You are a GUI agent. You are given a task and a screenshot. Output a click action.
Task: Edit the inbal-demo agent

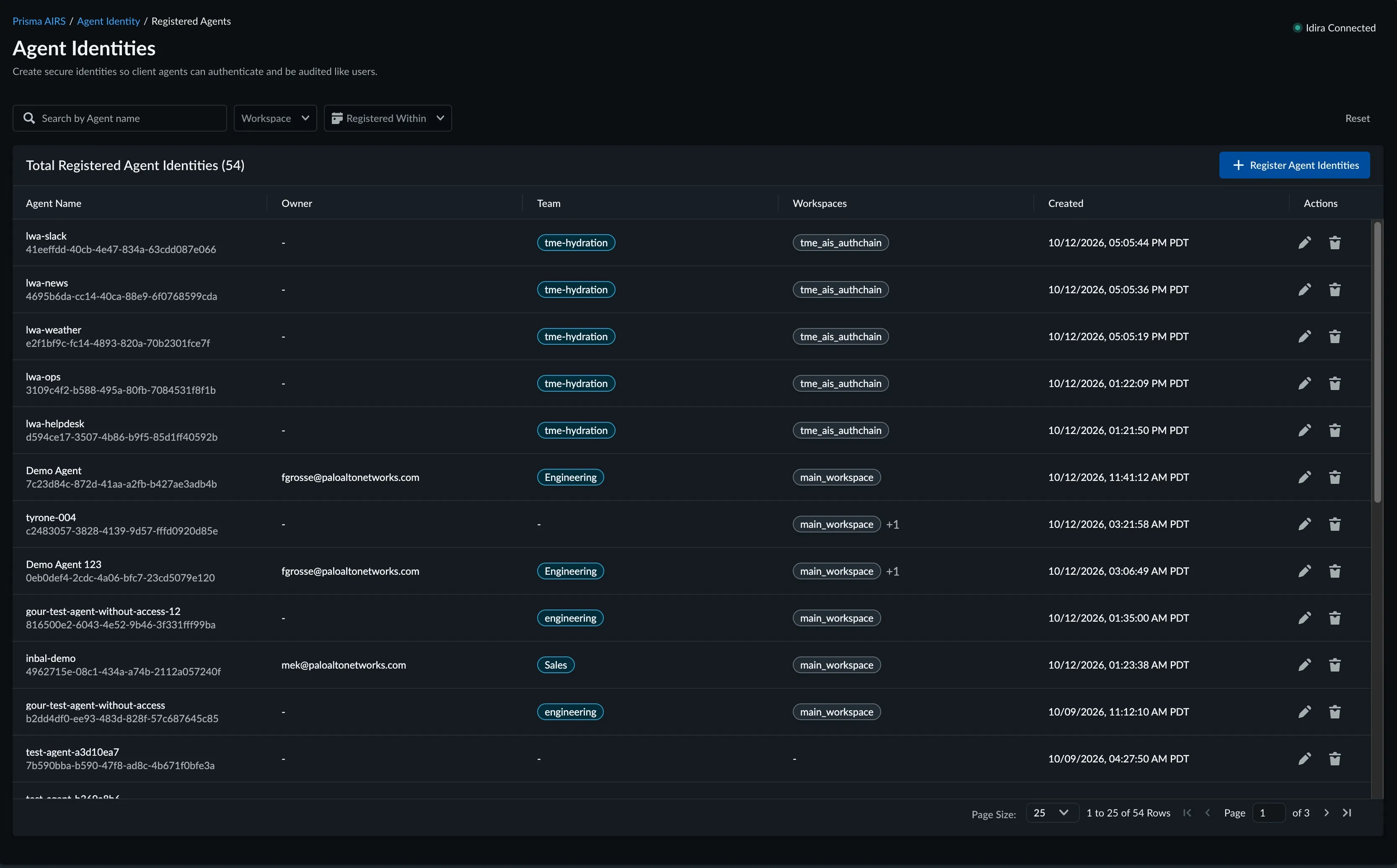point(1304,665)
